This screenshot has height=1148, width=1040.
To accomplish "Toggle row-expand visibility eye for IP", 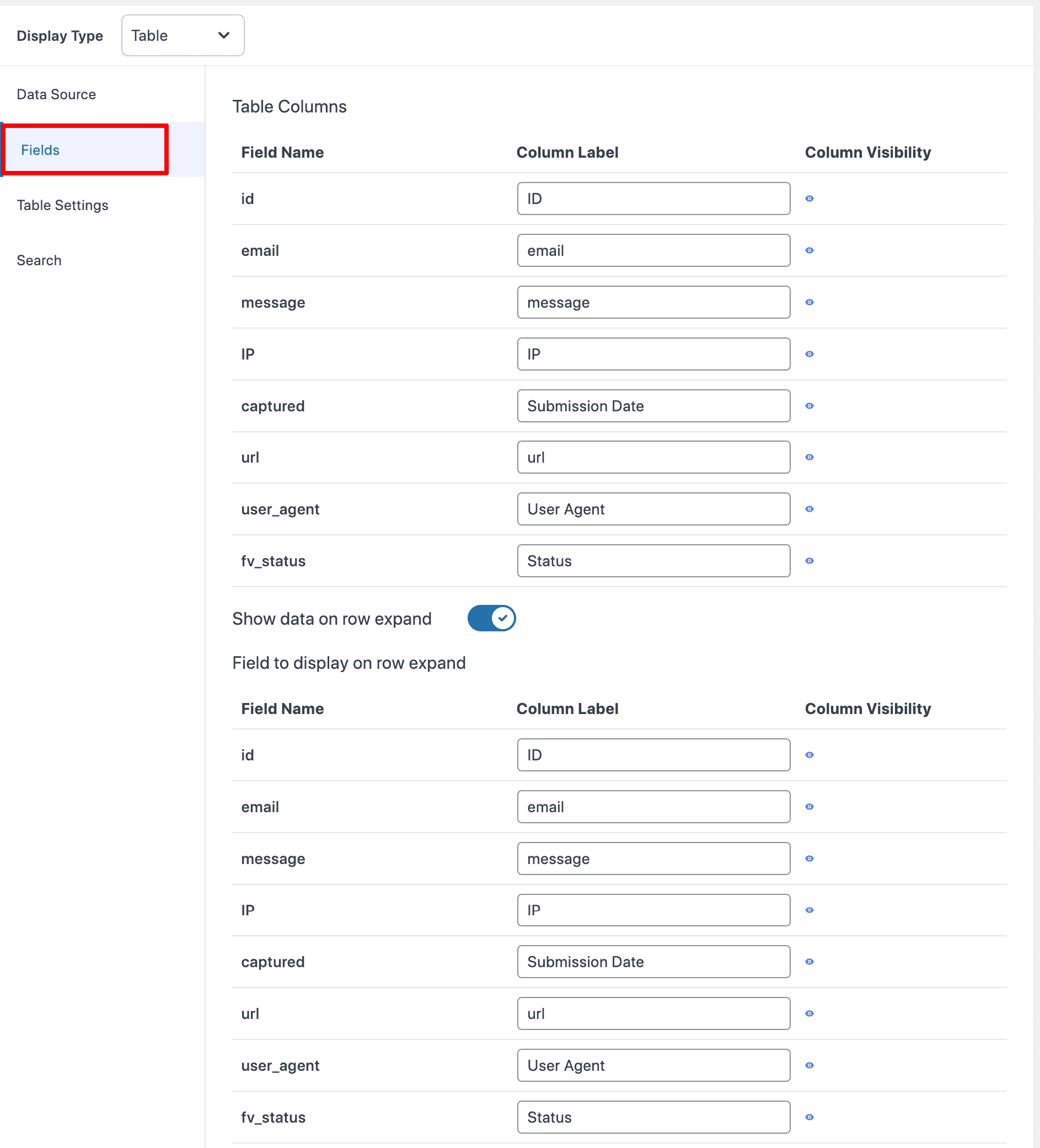I will coord(810,910).
